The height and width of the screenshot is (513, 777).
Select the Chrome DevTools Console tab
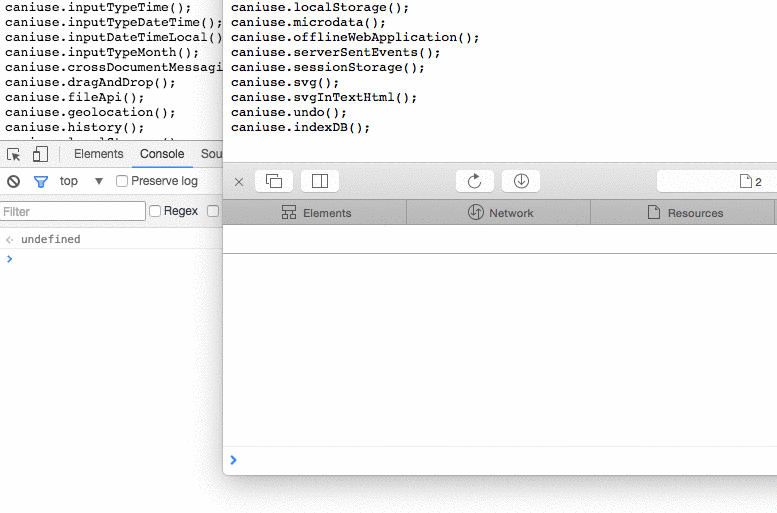[162, 154]
